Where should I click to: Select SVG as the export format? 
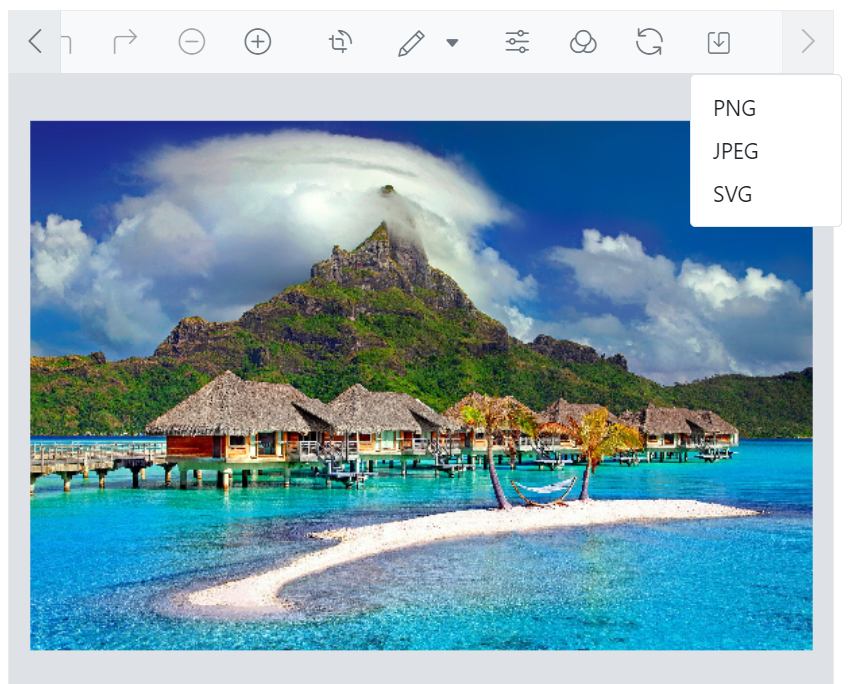[733, 195]
